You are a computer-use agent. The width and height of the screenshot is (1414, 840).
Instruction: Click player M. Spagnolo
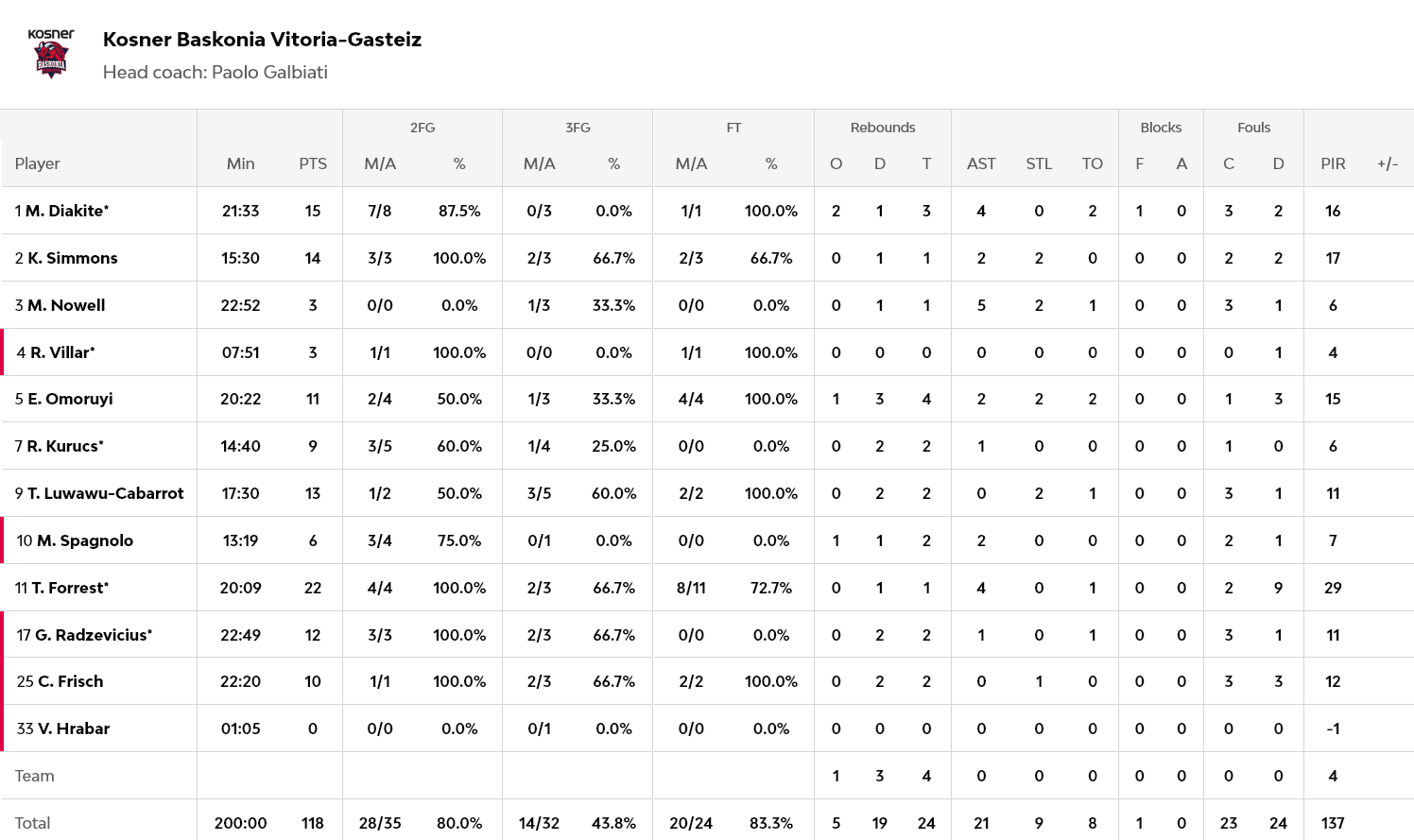84,540
